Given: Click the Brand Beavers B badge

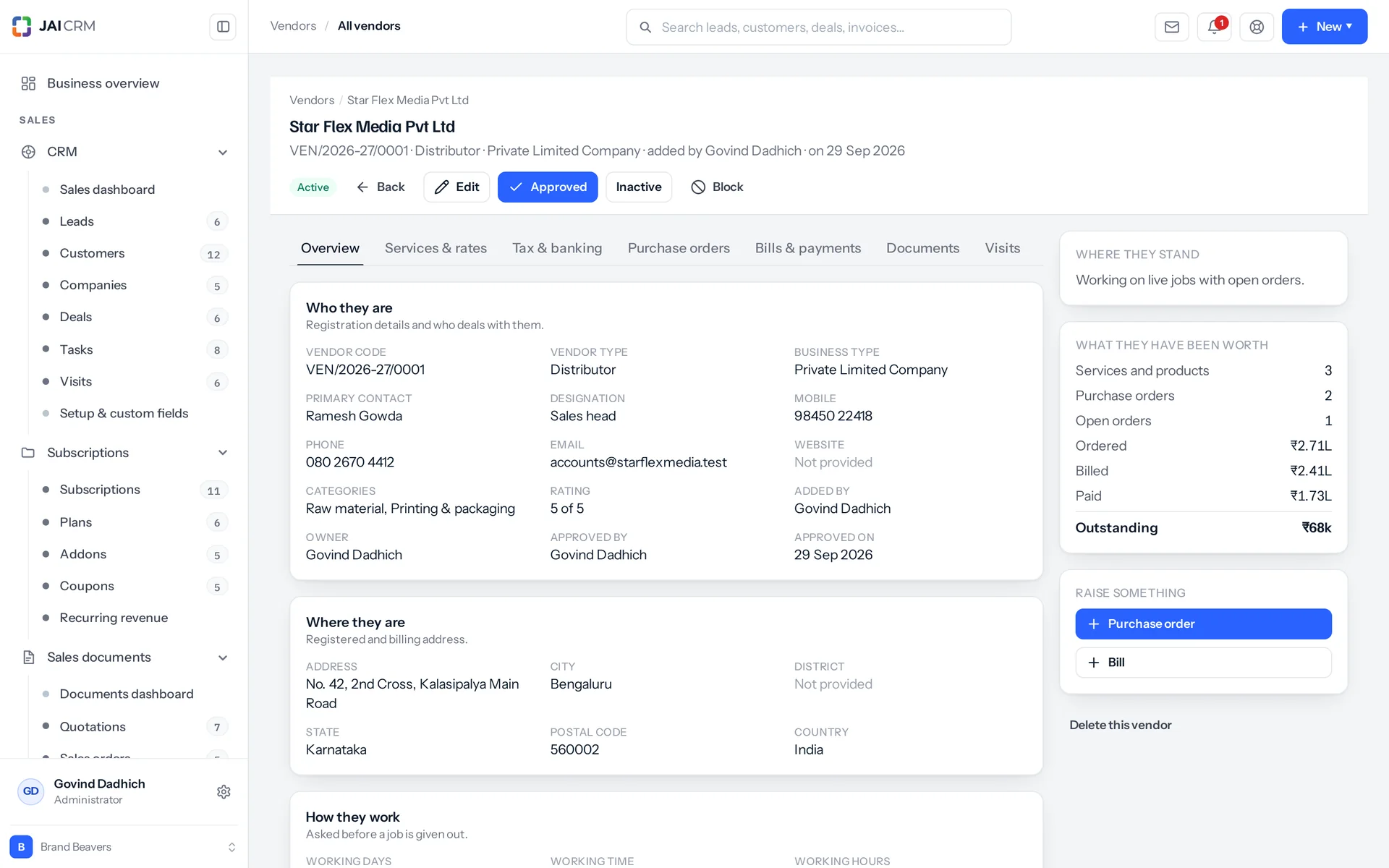Looking at the screenshot, I should click(x=21, y=847).
